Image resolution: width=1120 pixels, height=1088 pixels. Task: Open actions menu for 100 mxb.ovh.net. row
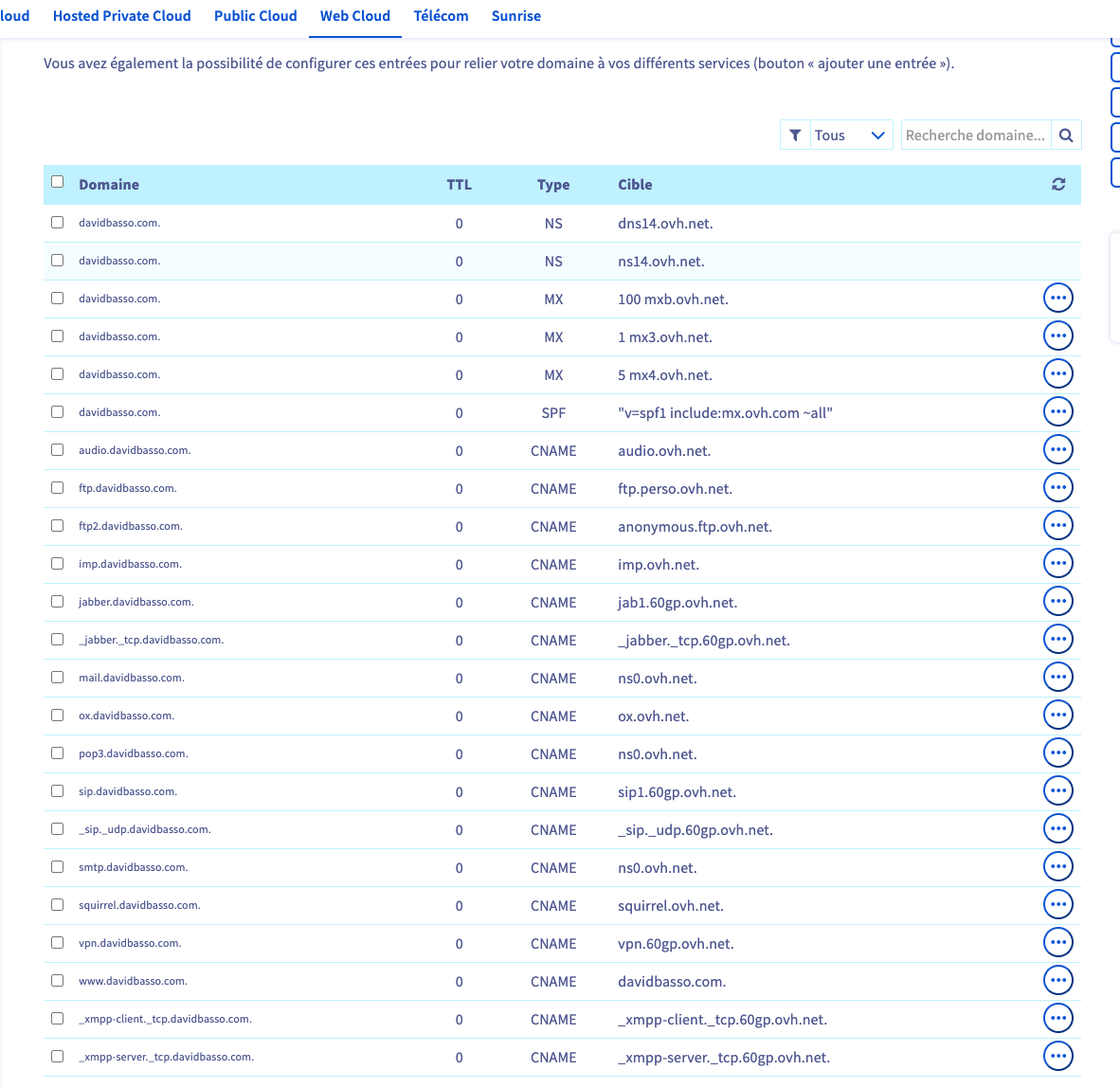click(1057, 299)
